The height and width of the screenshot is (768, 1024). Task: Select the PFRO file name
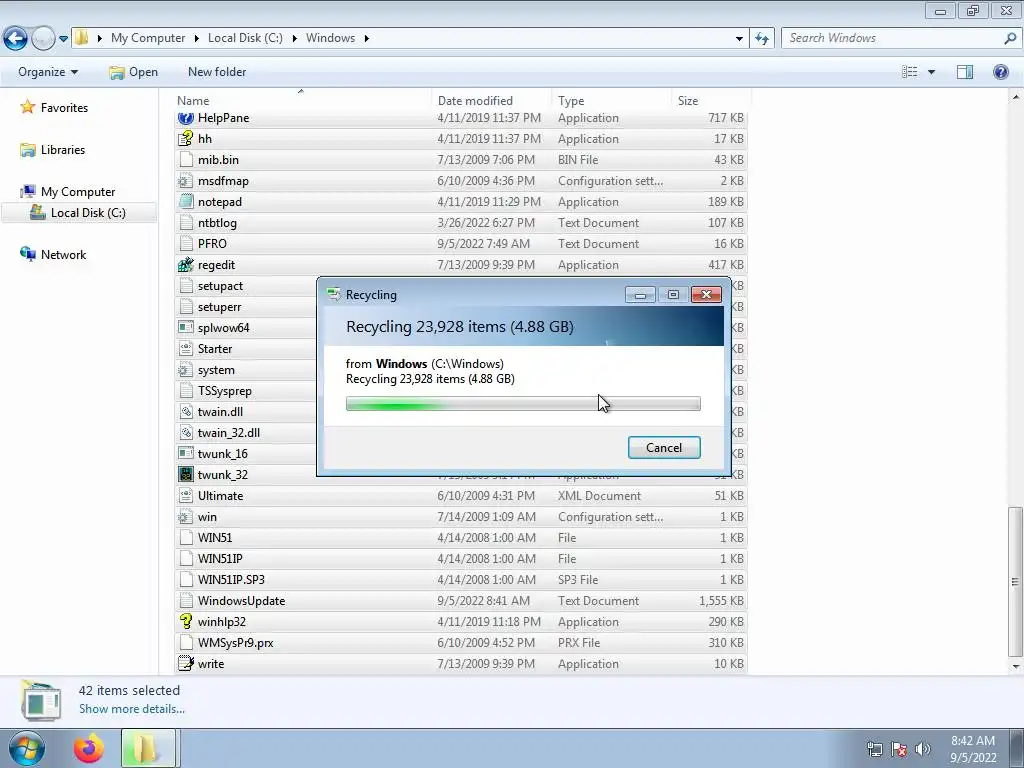(x=212, y=244)
